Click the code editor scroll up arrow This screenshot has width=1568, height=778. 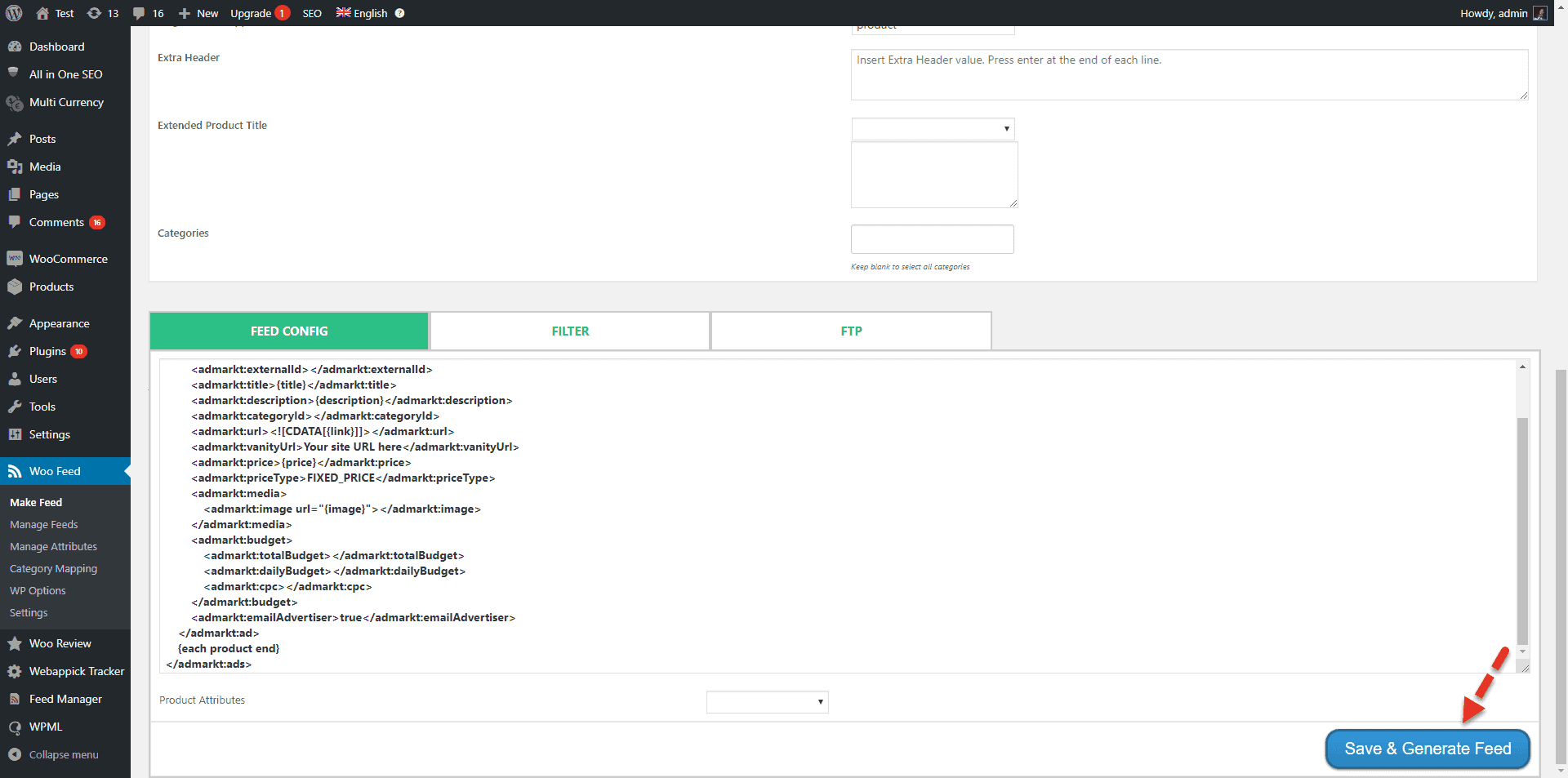tap(1522, 367)
